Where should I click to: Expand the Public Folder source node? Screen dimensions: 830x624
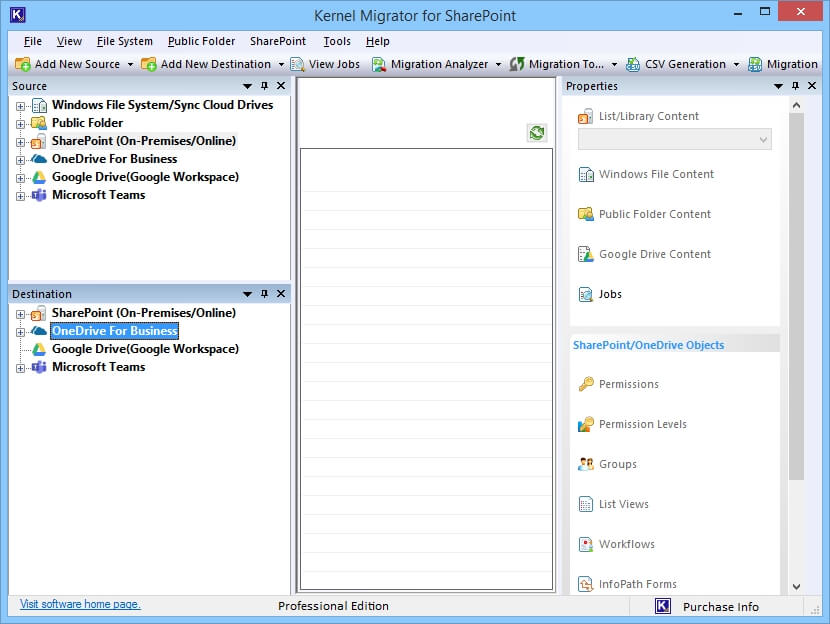(x=20, y=124)
